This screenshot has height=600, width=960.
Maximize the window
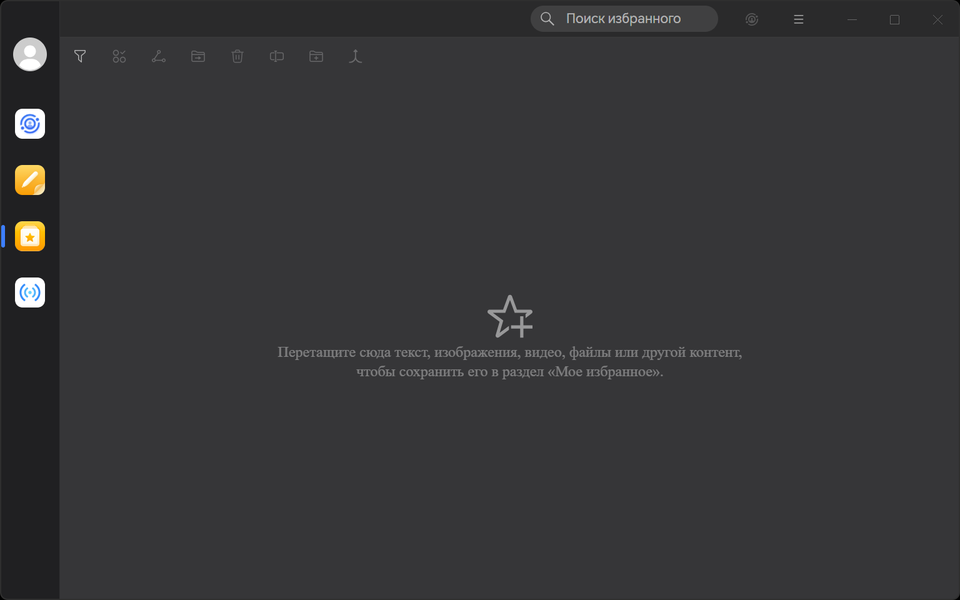894,20
